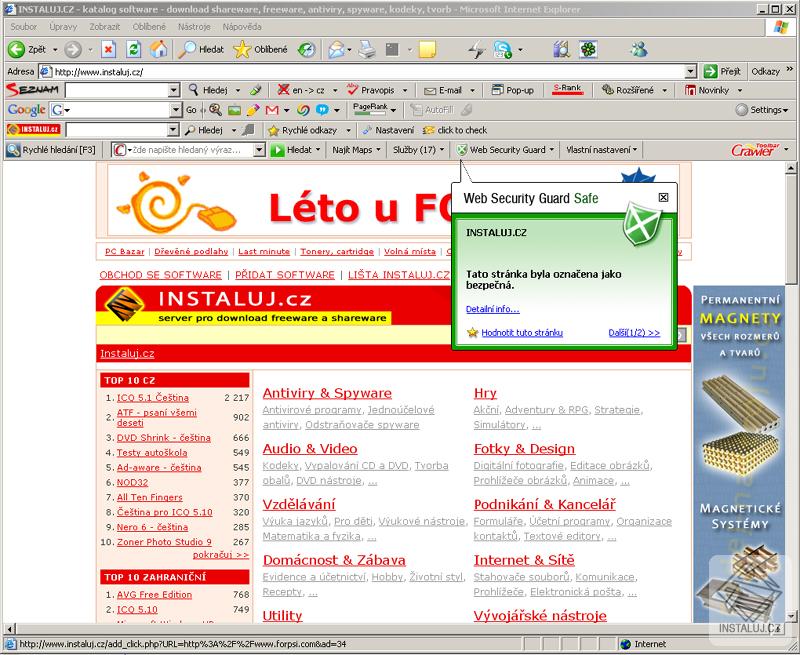800x655 pixels.
Task: Click the pokračuj >> link
Action: click(x=221, y=555)
